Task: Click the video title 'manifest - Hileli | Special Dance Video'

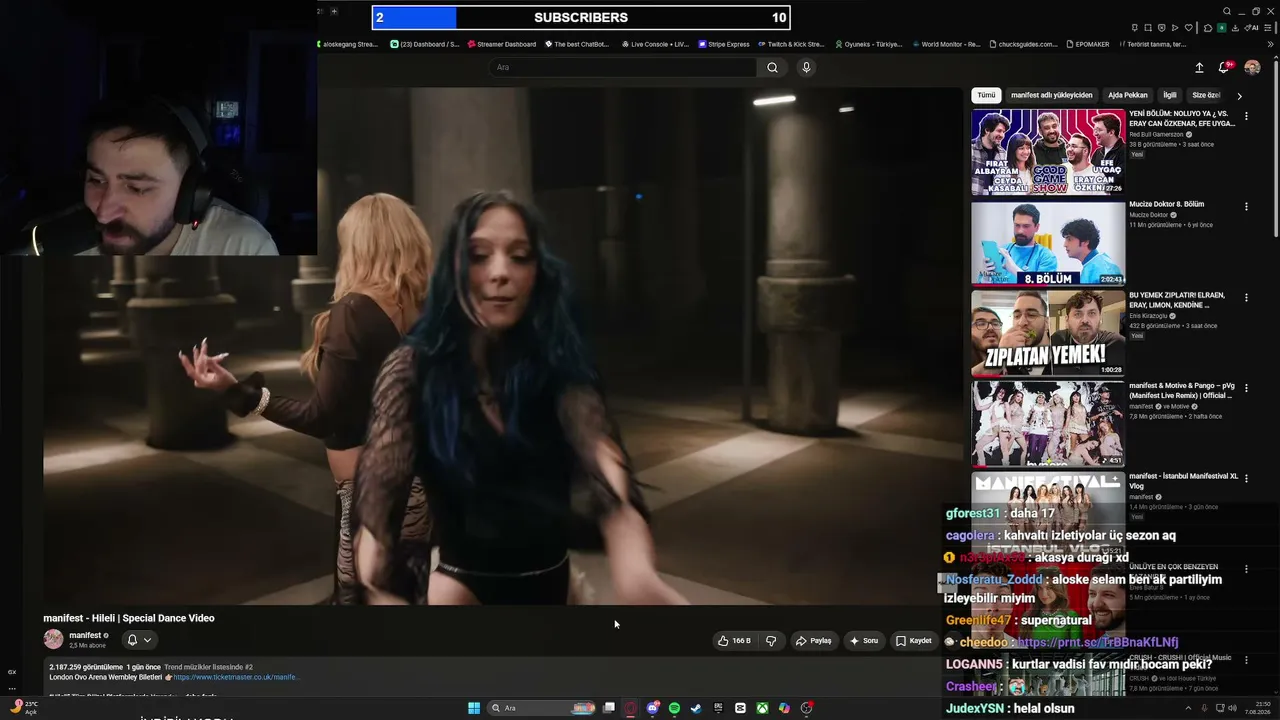Action: pos(129,618)
